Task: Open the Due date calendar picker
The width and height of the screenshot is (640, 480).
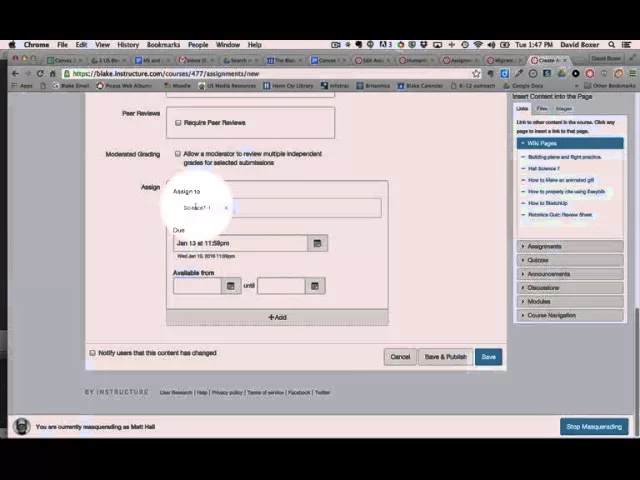Action: (x=317, y=243)
